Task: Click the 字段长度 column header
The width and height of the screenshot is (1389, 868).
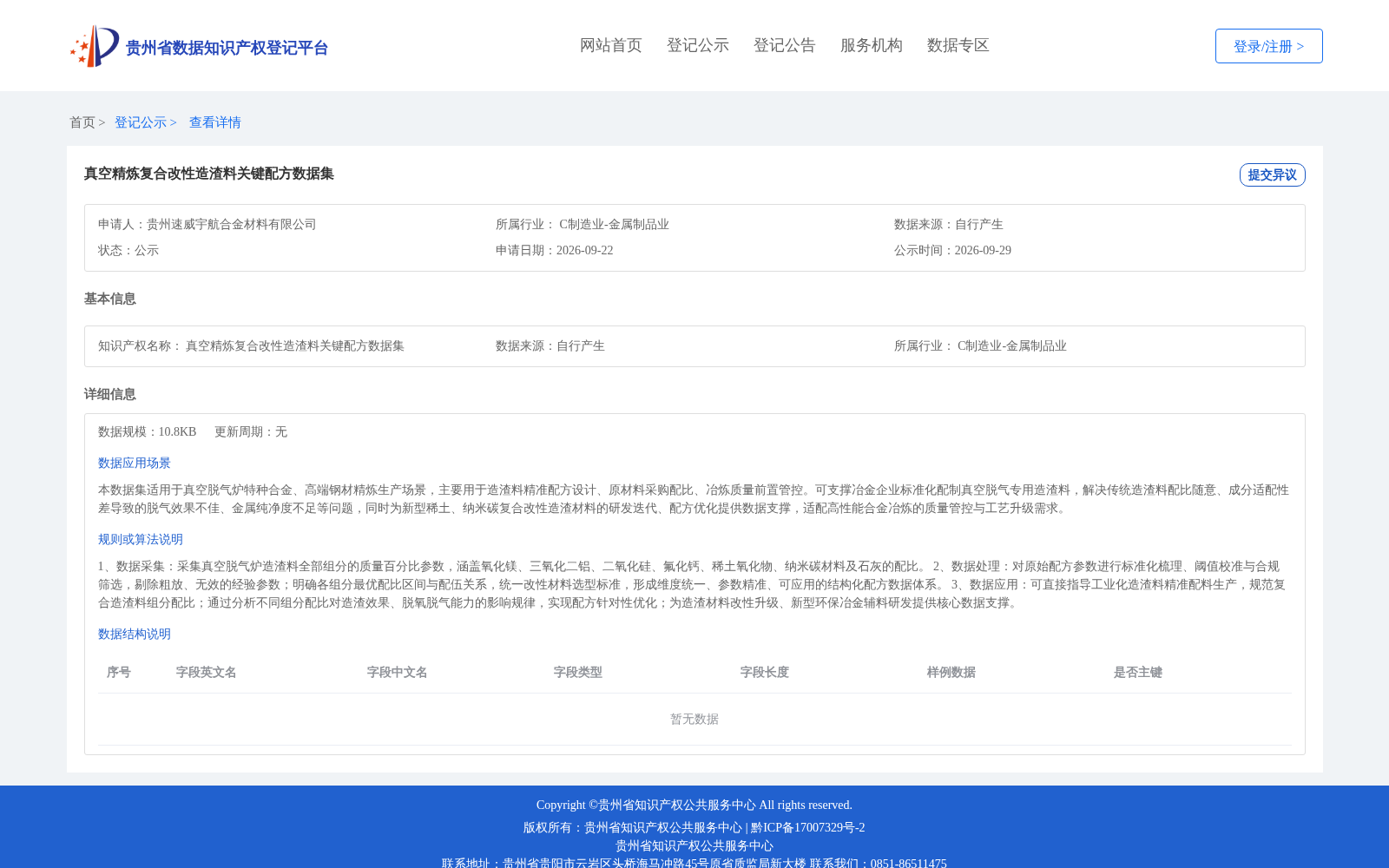Action: tap(765, 672)
